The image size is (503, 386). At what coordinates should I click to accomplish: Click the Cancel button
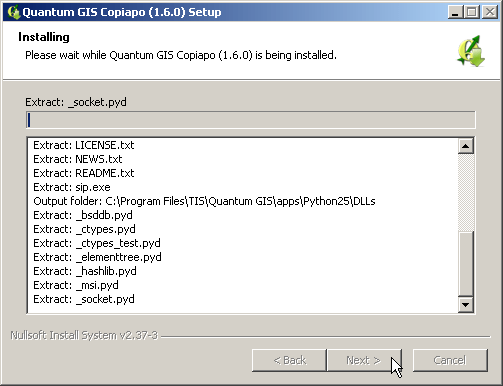pos(450,360)
